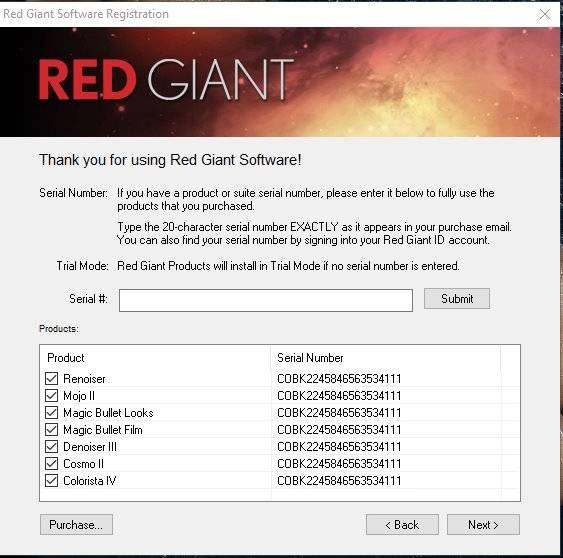Uncheck the Renoiser product checkbox
563x558 pixels.
coord(51,378)
